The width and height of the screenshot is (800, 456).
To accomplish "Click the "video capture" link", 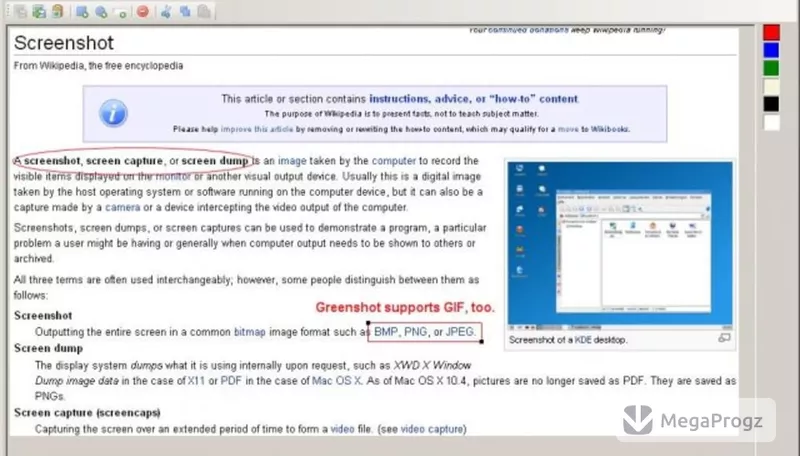I will click(432, 429).
